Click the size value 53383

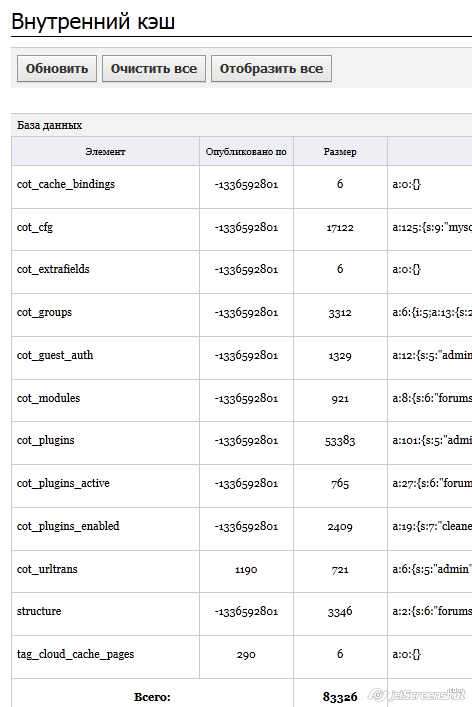pos(340,441)
